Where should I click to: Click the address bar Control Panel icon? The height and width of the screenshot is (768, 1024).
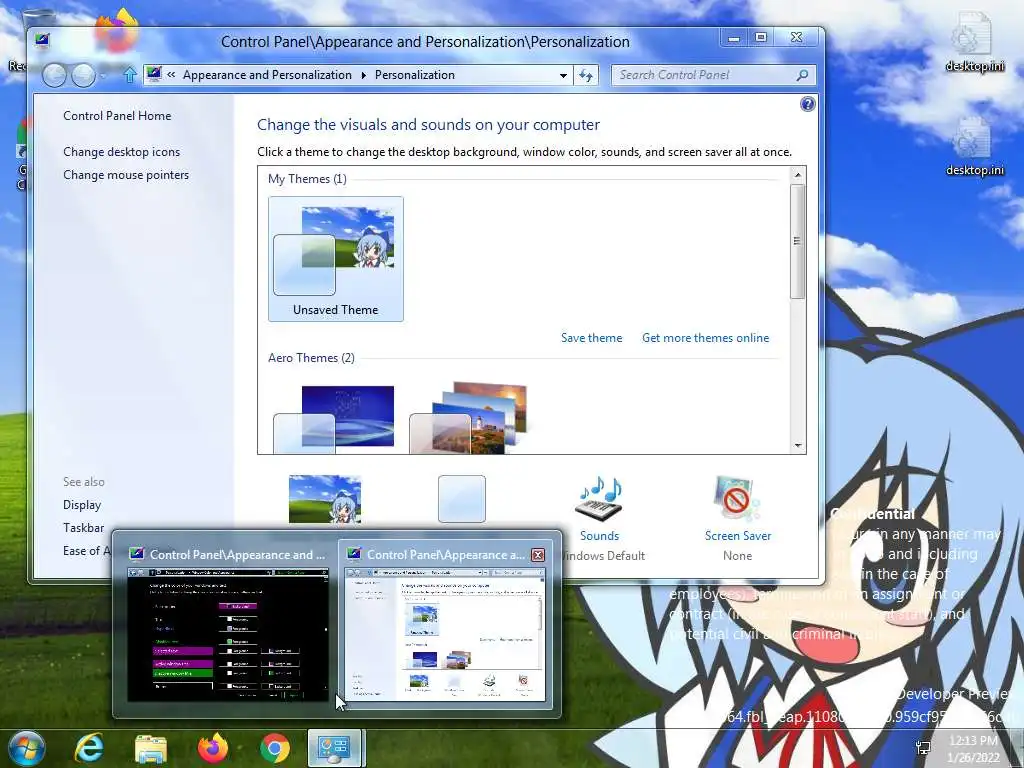(154, 74)
